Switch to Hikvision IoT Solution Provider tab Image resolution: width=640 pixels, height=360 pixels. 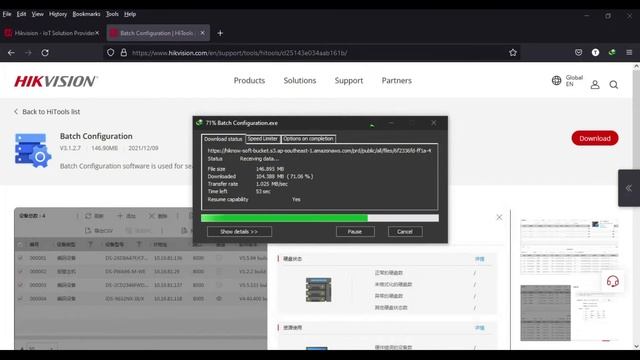52,33
